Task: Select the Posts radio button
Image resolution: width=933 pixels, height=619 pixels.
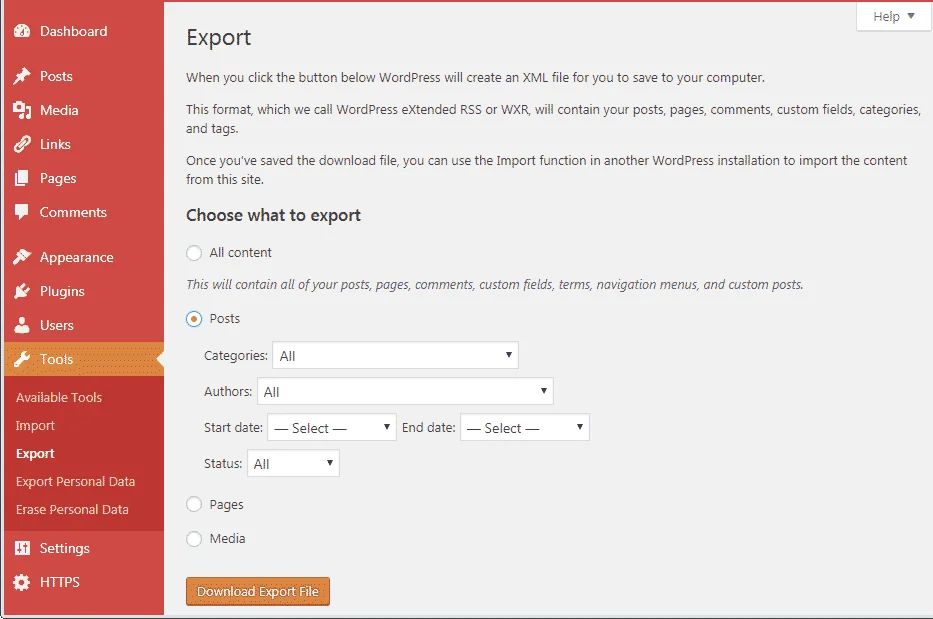Action: pyautogui.click(x=194, y=319)
